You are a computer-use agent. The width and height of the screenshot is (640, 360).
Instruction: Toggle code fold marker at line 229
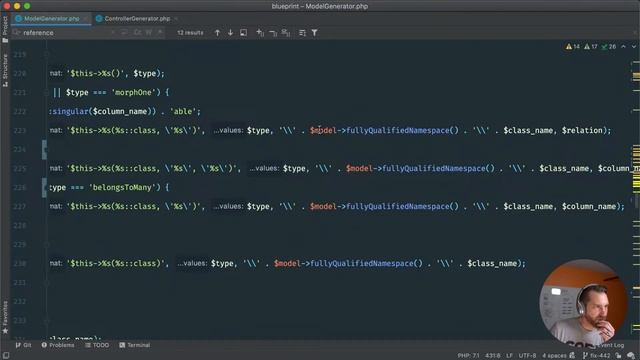(46, 244)
